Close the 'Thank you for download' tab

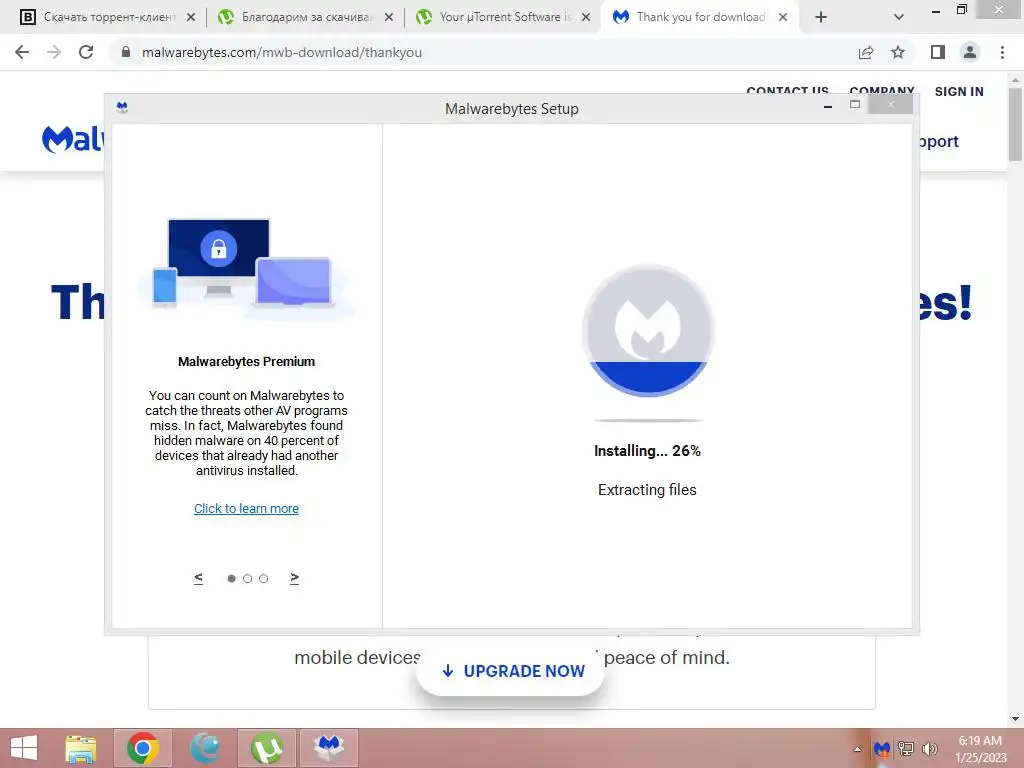point(783,17)
